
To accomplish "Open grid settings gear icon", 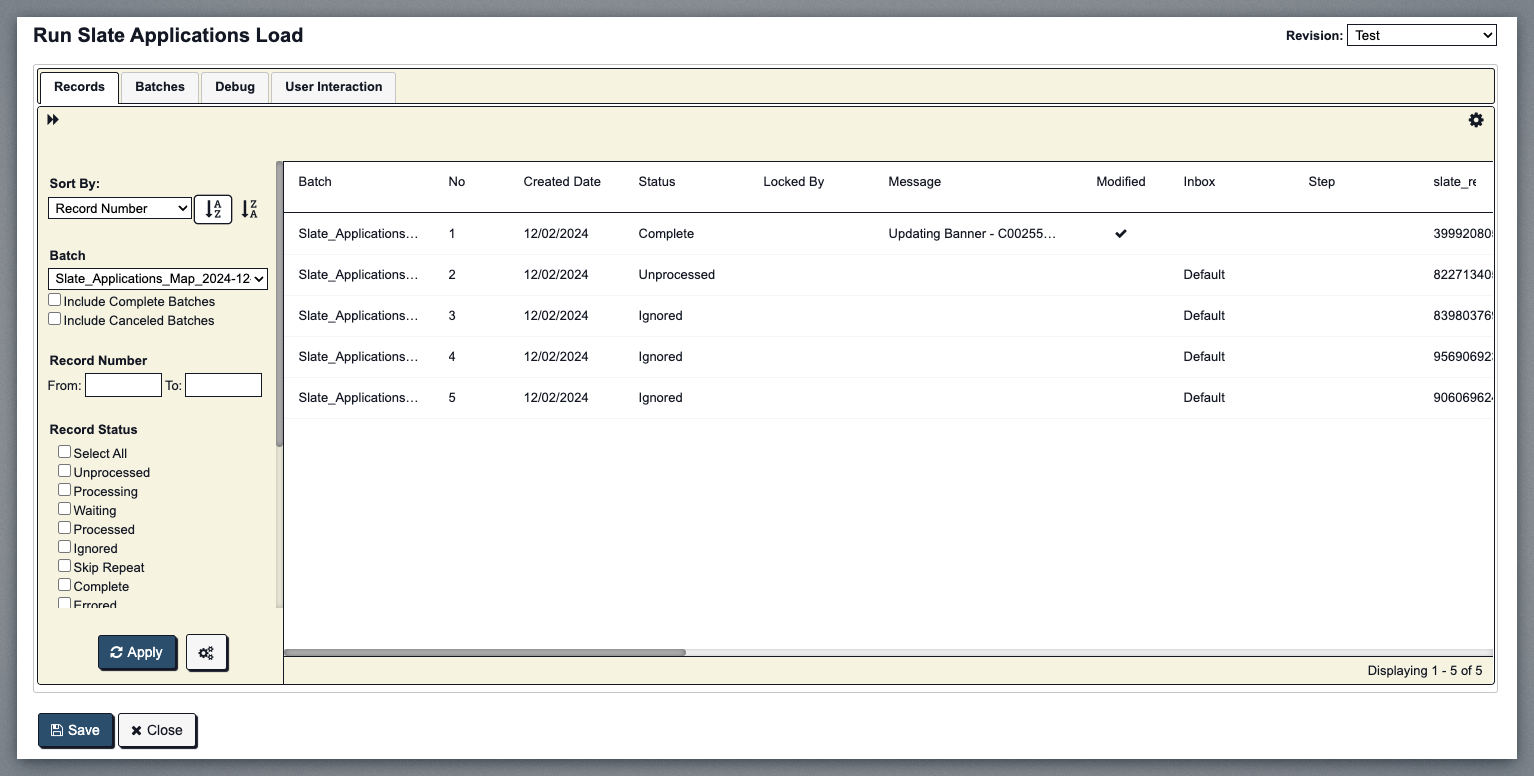I will [1475, 120].
